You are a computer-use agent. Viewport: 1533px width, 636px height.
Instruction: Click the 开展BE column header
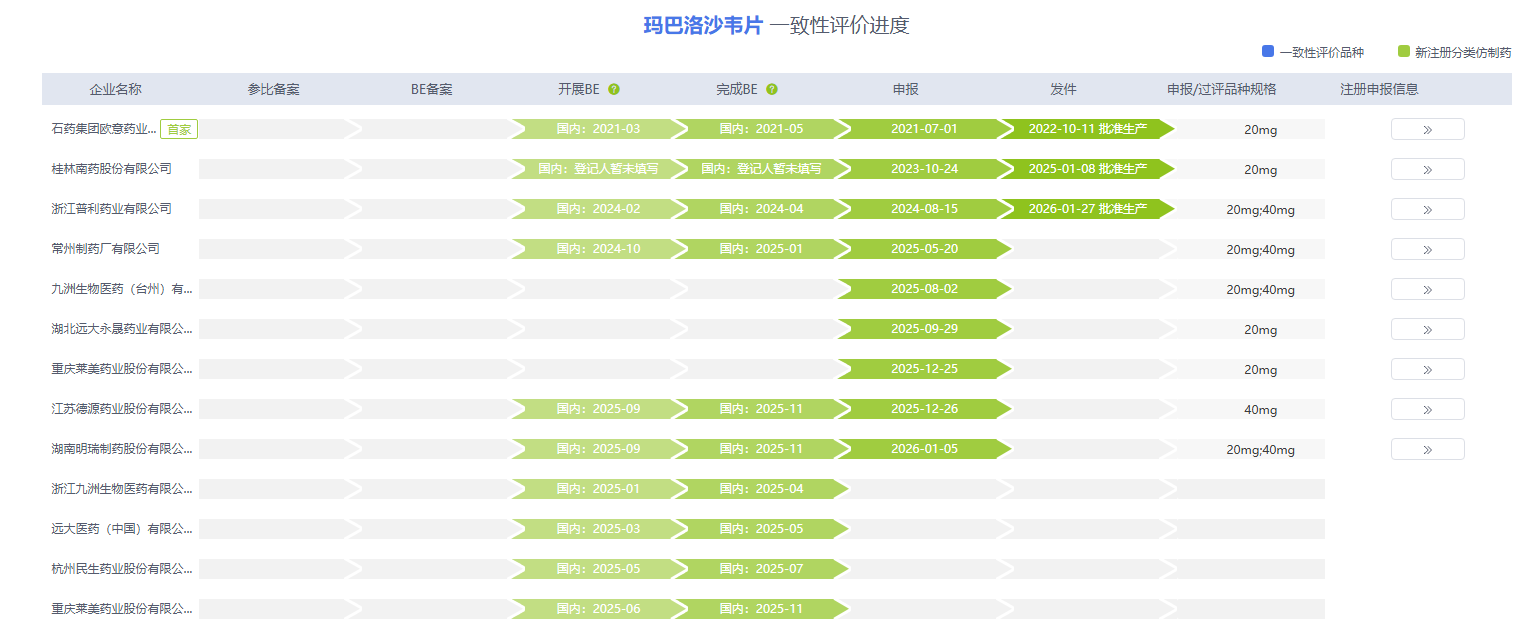[x=579, y=89]
